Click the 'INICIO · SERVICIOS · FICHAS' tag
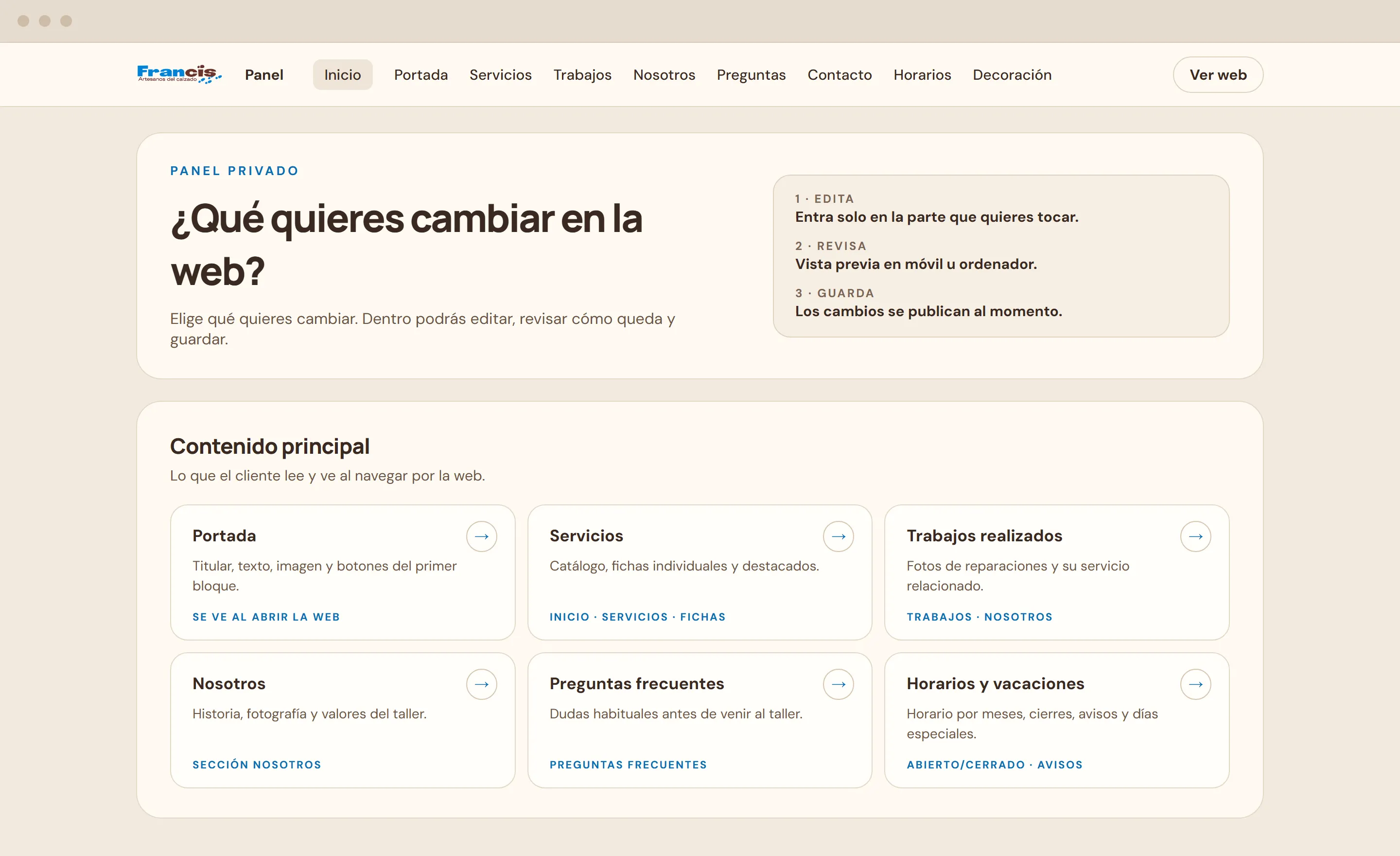Image resolution: width=1400 pixels, height=856 pixels. [x=637, y=617]
